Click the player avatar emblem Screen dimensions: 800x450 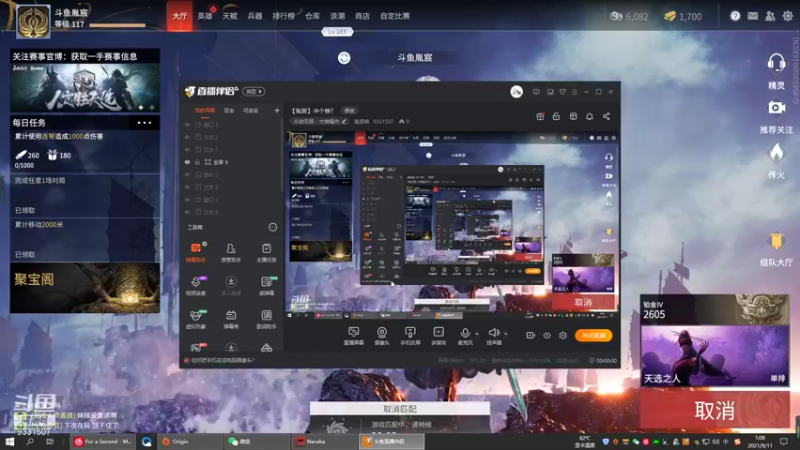pyautogui.click(x=33, y=21)
